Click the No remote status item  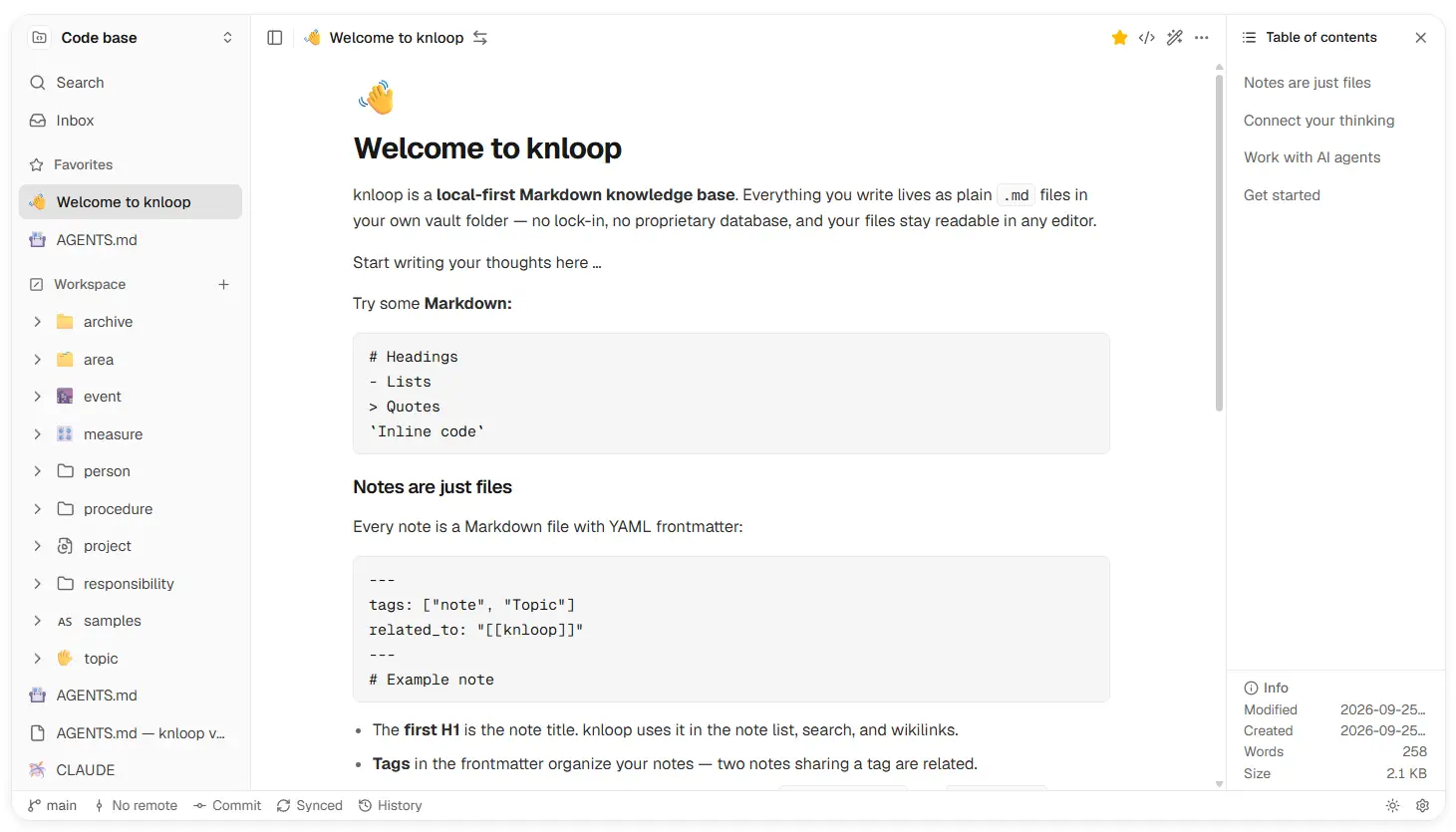(x=136, y=806)
